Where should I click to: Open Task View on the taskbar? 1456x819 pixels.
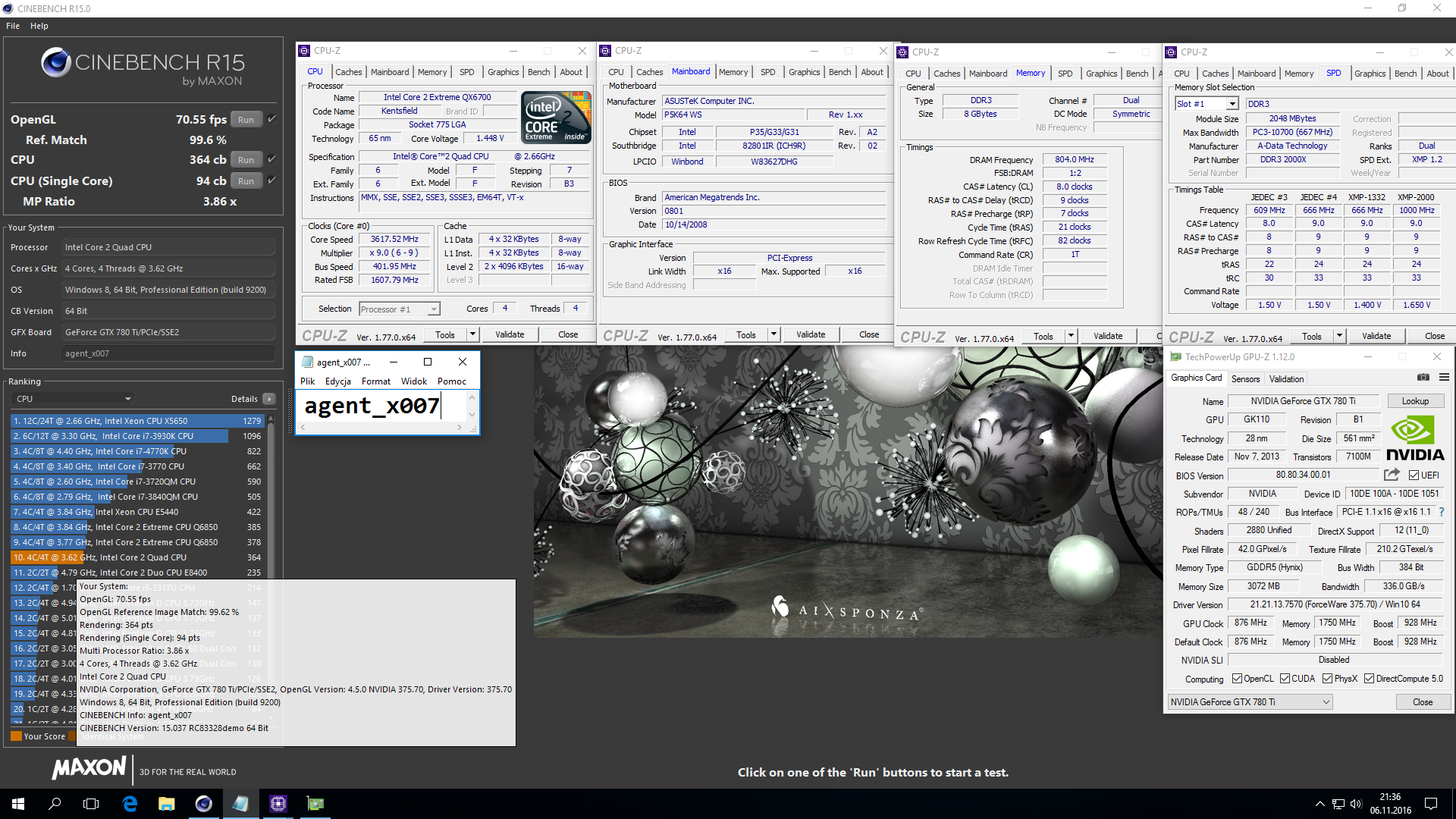point(91,804)
